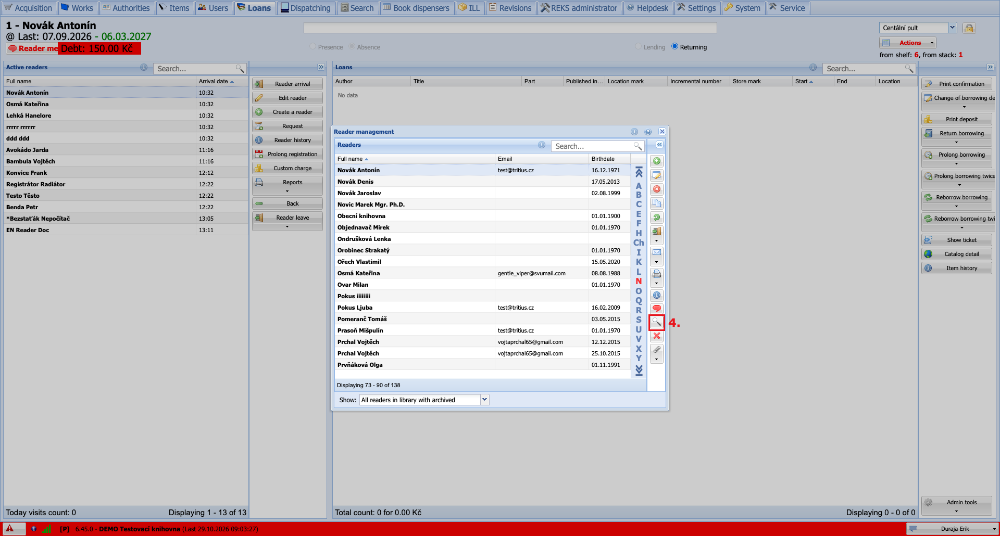This screenshot has width=1000, height=536.
Task: Click the padlock icon beside Centrální pult
Action: 969,28
